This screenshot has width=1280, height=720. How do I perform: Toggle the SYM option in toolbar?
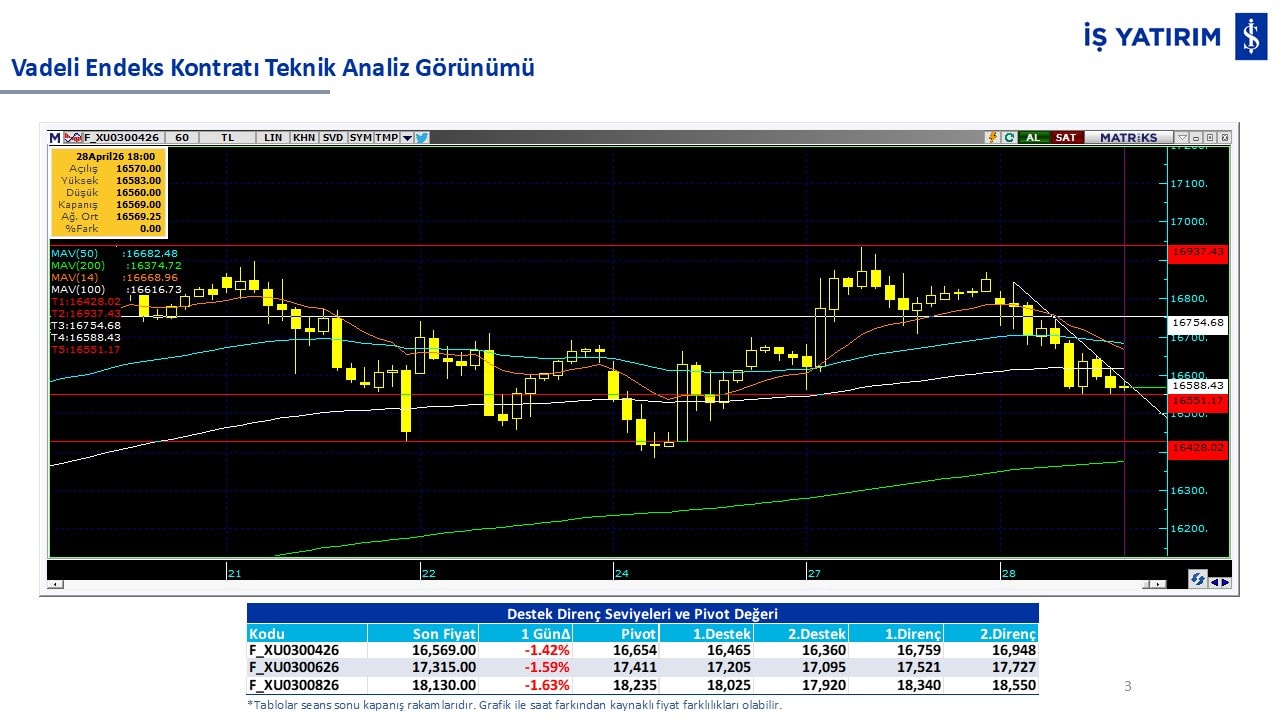(x=361, y=137)
